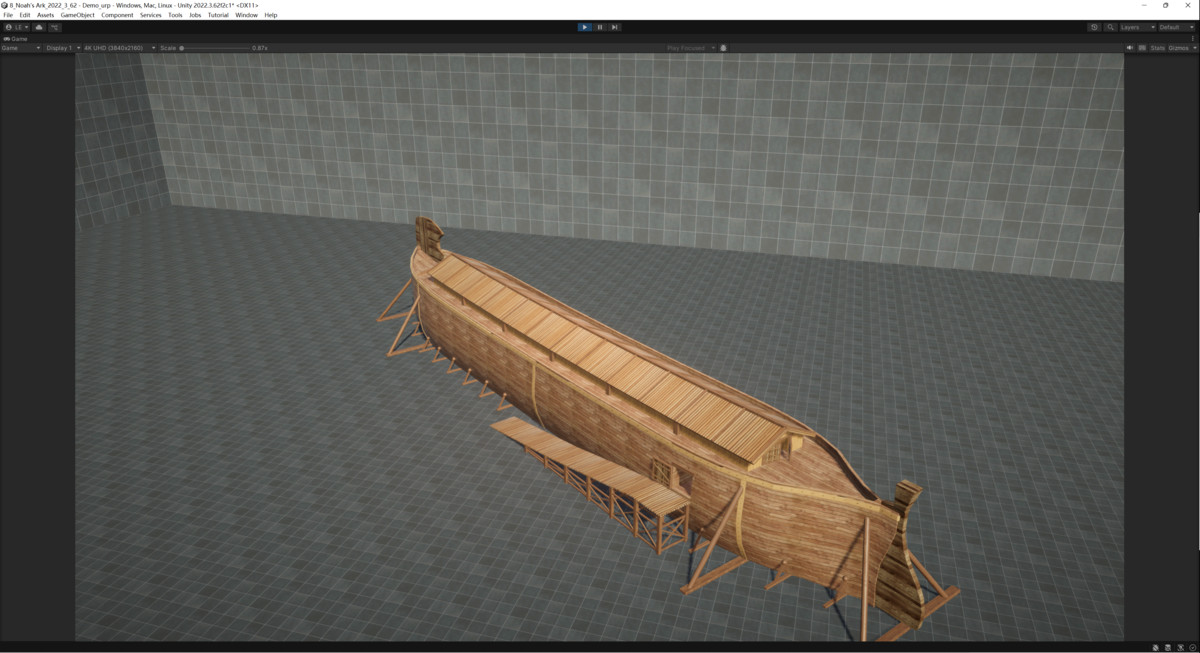Click the Play button to stop playmode
1200x653 pixels.
[x=584, y=27]
